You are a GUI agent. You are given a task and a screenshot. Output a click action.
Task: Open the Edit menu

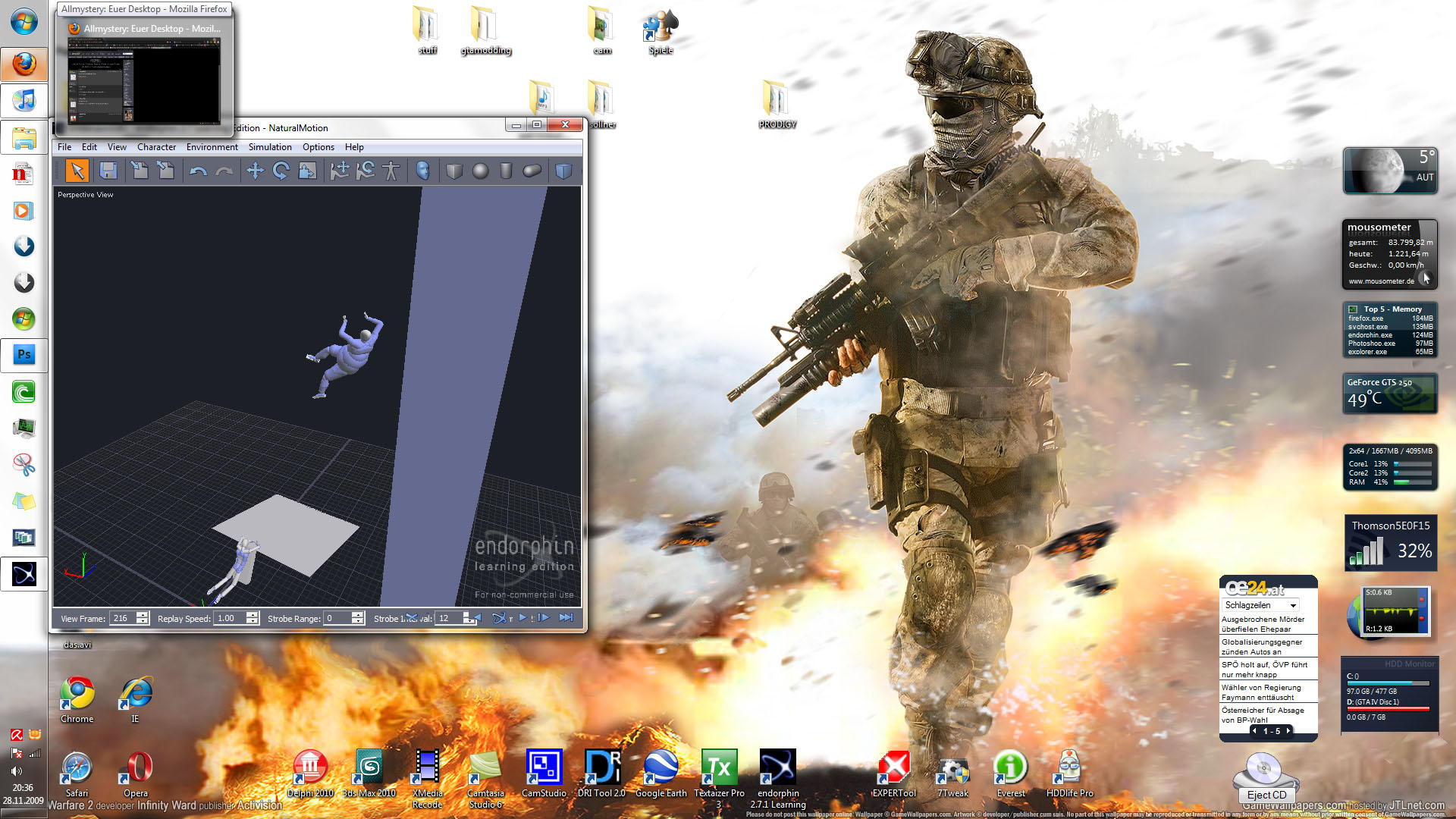(x=89, y=147)
